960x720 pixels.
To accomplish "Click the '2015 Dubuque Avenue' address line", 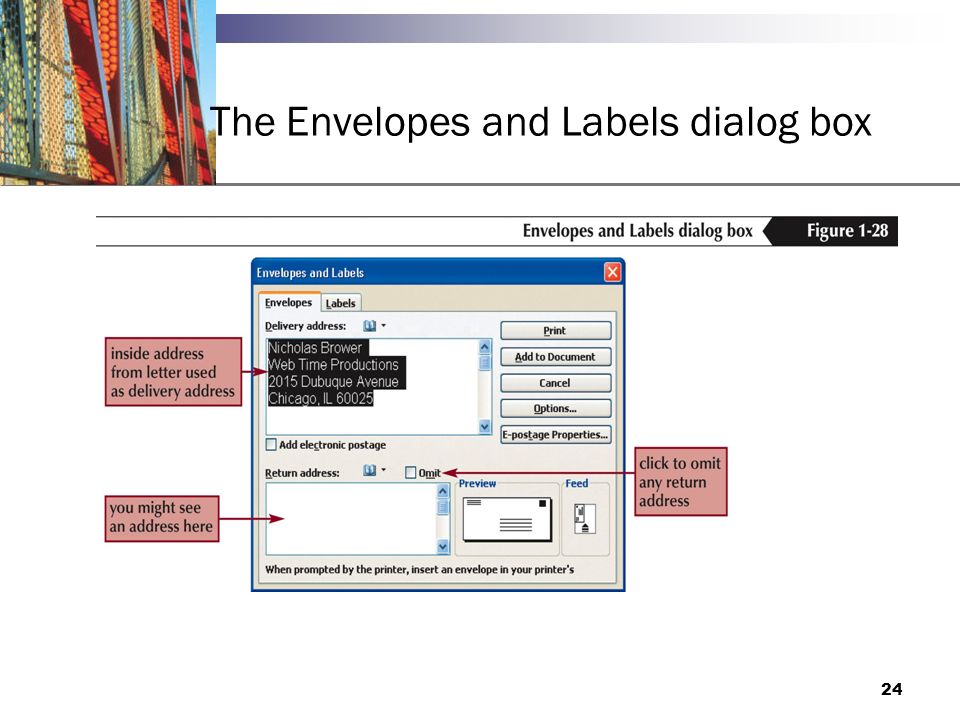I will coord(334,381).
